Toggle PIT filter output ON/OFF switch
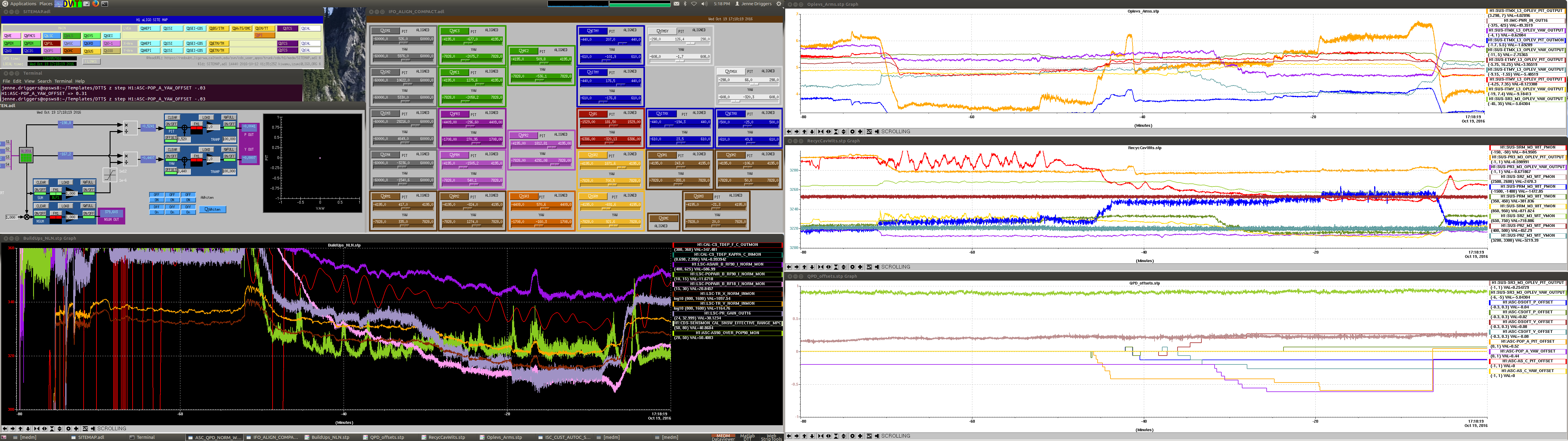 (x=229, y=126)
